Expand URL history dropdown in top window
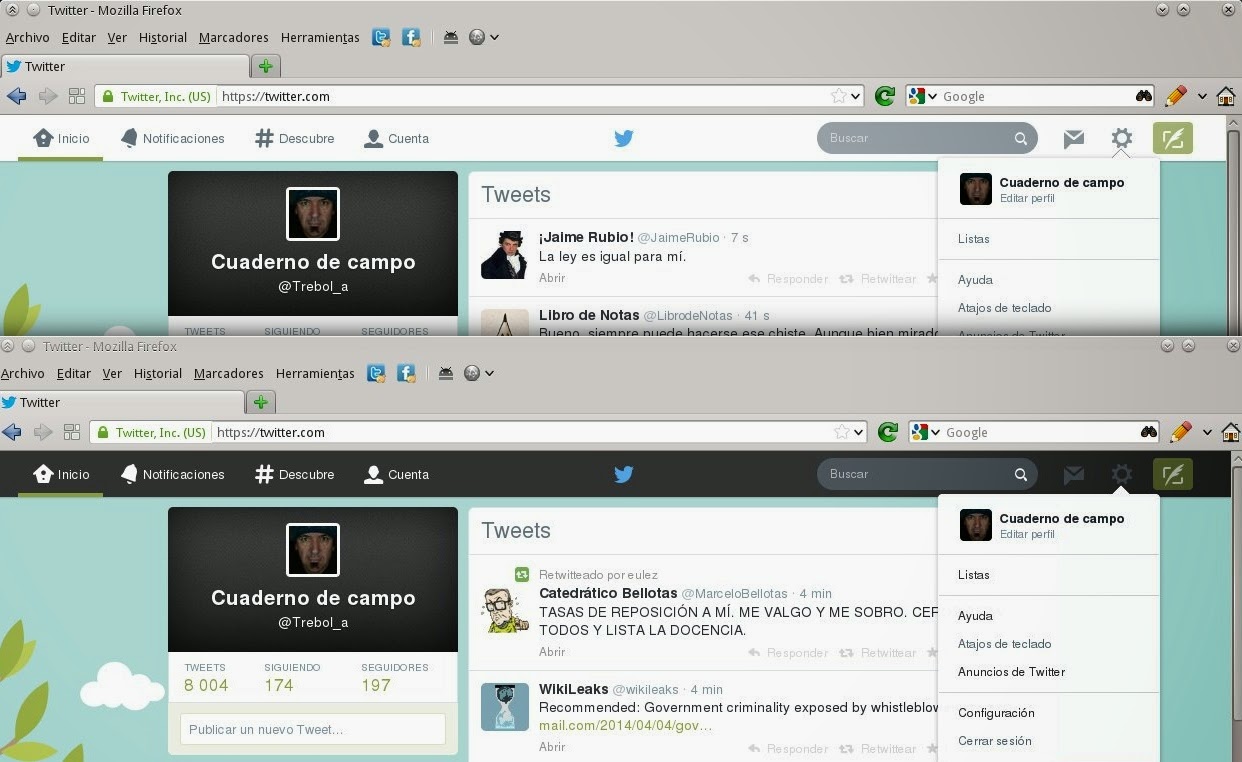1242x762 pixels. click(856, 96)
